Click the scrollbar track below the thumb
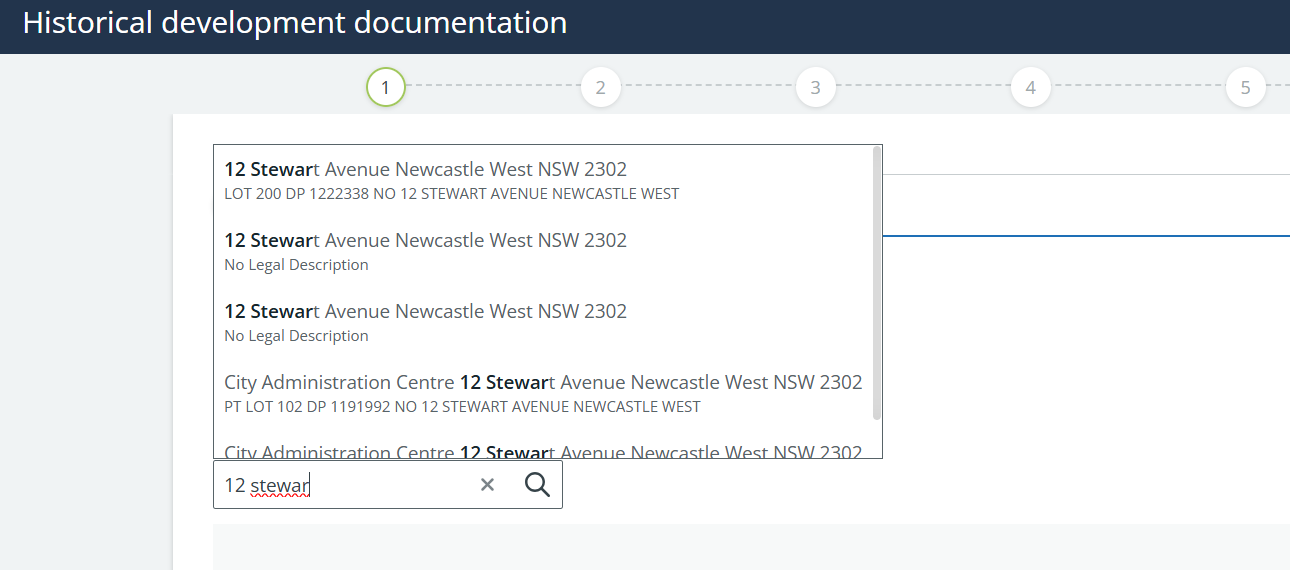This screenshot has width=1290, height=570. [877, 438]
